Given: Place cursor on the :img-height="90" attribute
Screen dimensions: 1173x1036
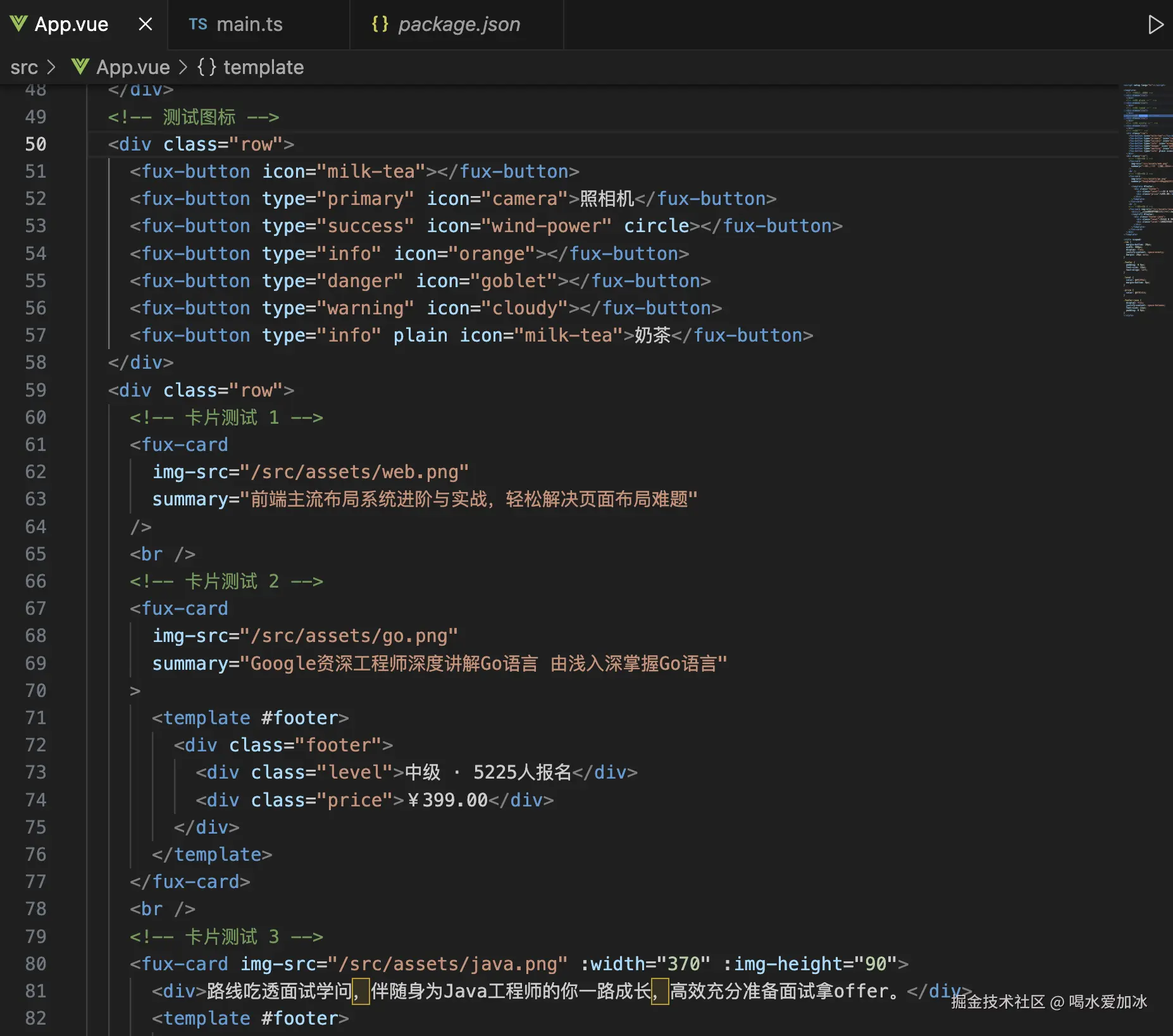Looking at the screenshot, I should coord(810,964).
